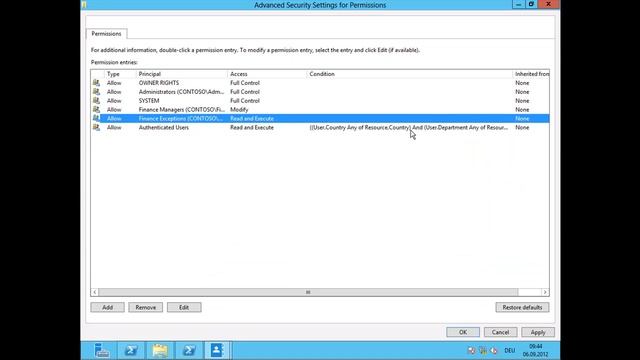Select the Finance Exceptions entry
The image size is (640, 360).
click(320, 118)
